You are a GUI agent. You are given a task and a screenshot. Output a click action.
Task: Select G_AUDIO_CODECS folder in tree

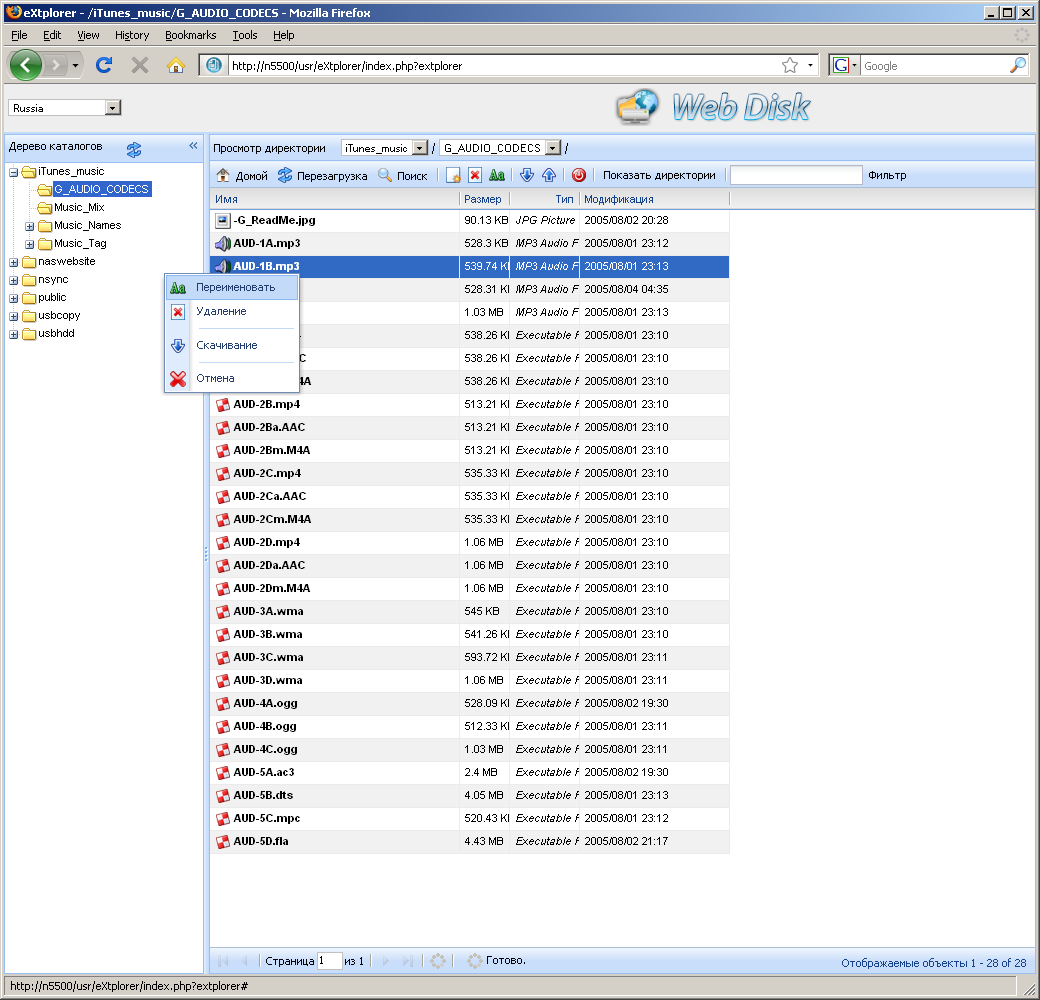(x=101, y=190)
